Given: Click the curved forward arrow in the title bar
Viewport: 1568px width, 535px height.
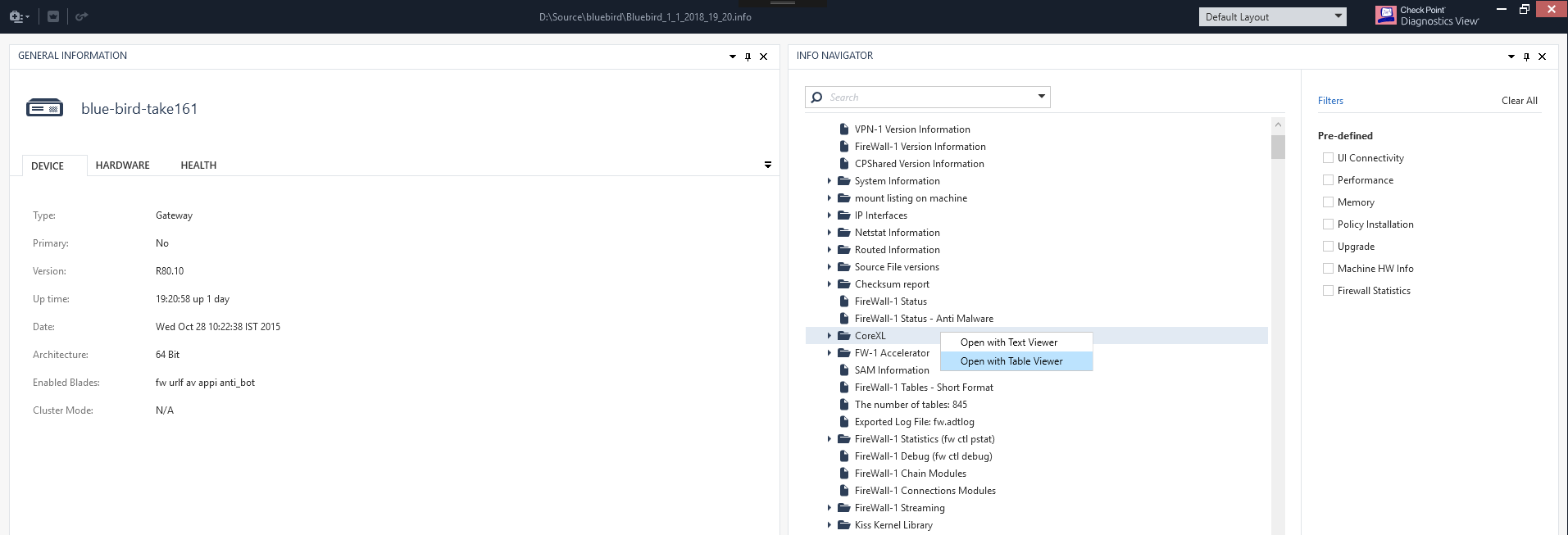Looking at the screenshot, I should (81, 16).
